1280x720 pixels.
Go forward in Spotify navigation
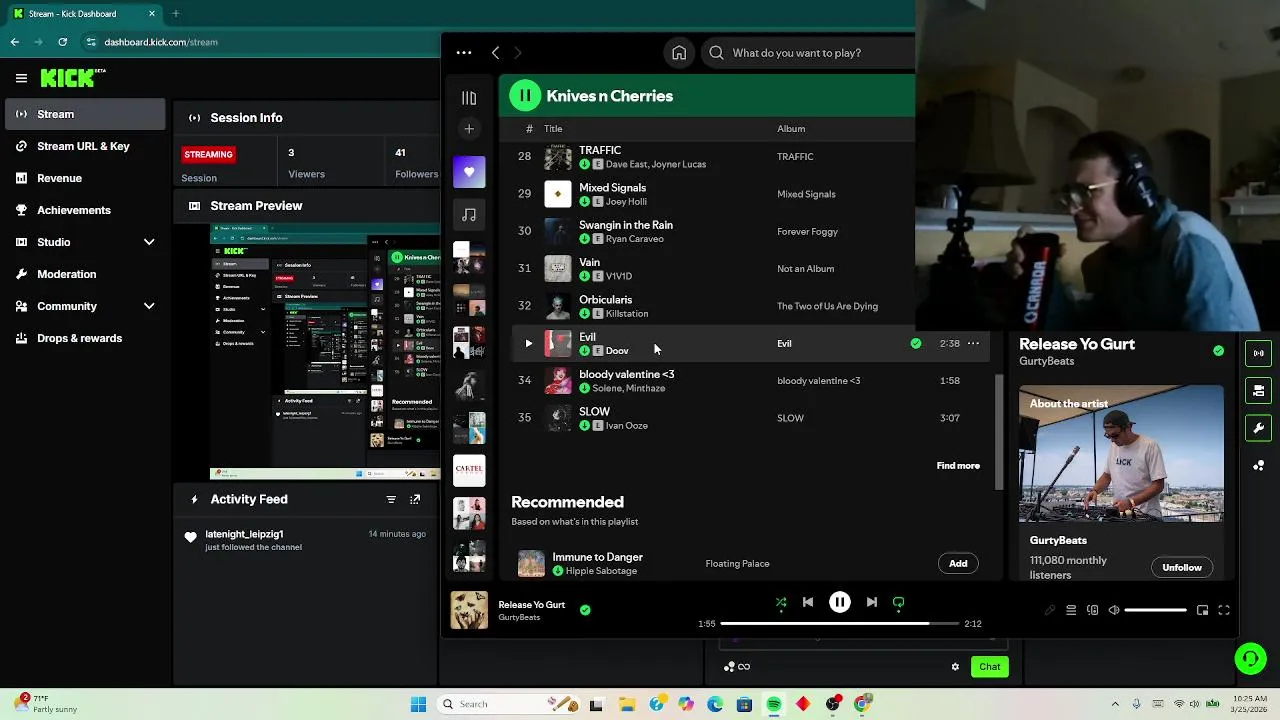[517, 53]
